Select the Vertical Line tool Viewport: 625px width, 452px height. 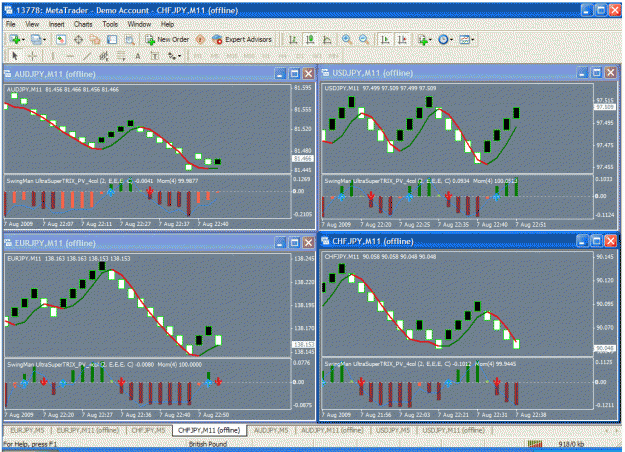click(53, 56)
